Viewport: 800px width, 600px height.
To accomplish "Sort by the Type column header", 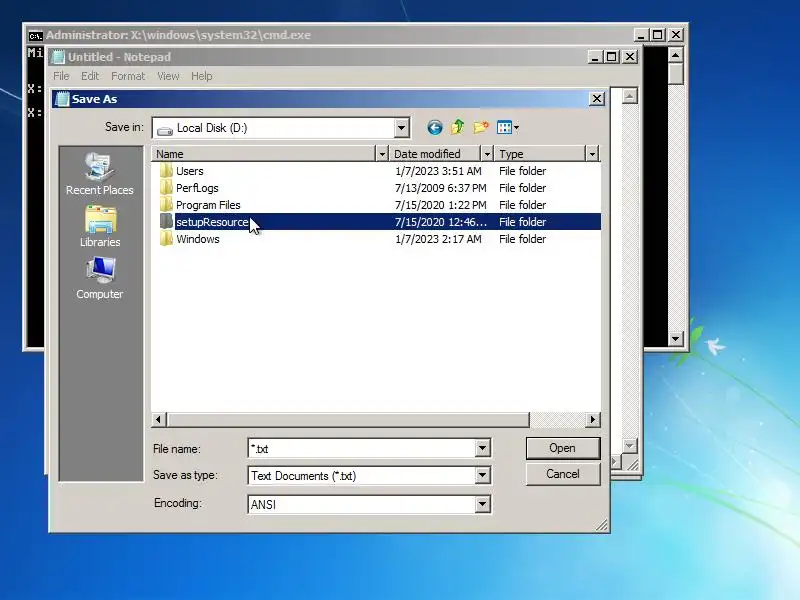I will pos(540,154).
